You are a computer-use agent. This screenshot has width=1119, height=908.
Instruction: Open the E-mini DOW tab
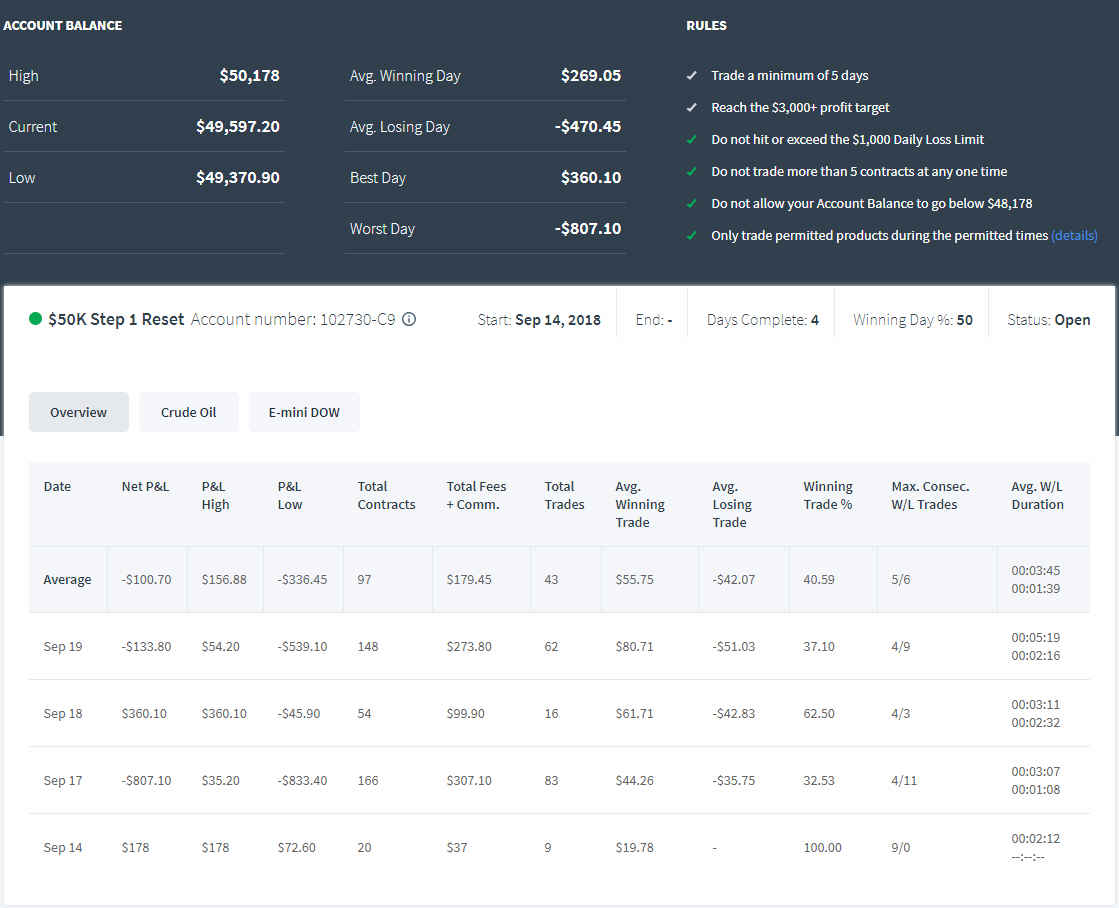point(304,412)
